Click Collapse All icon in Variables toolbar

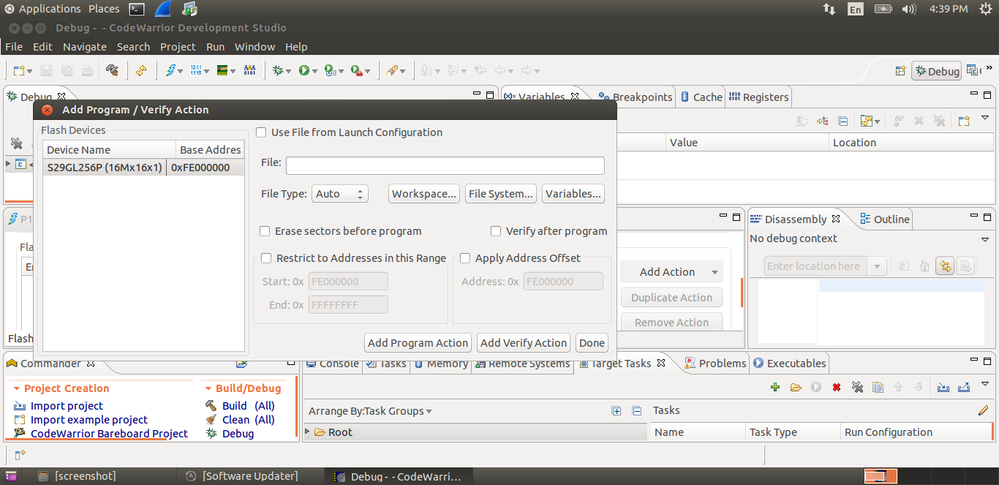pyautogui.click(x=842, y=120)
